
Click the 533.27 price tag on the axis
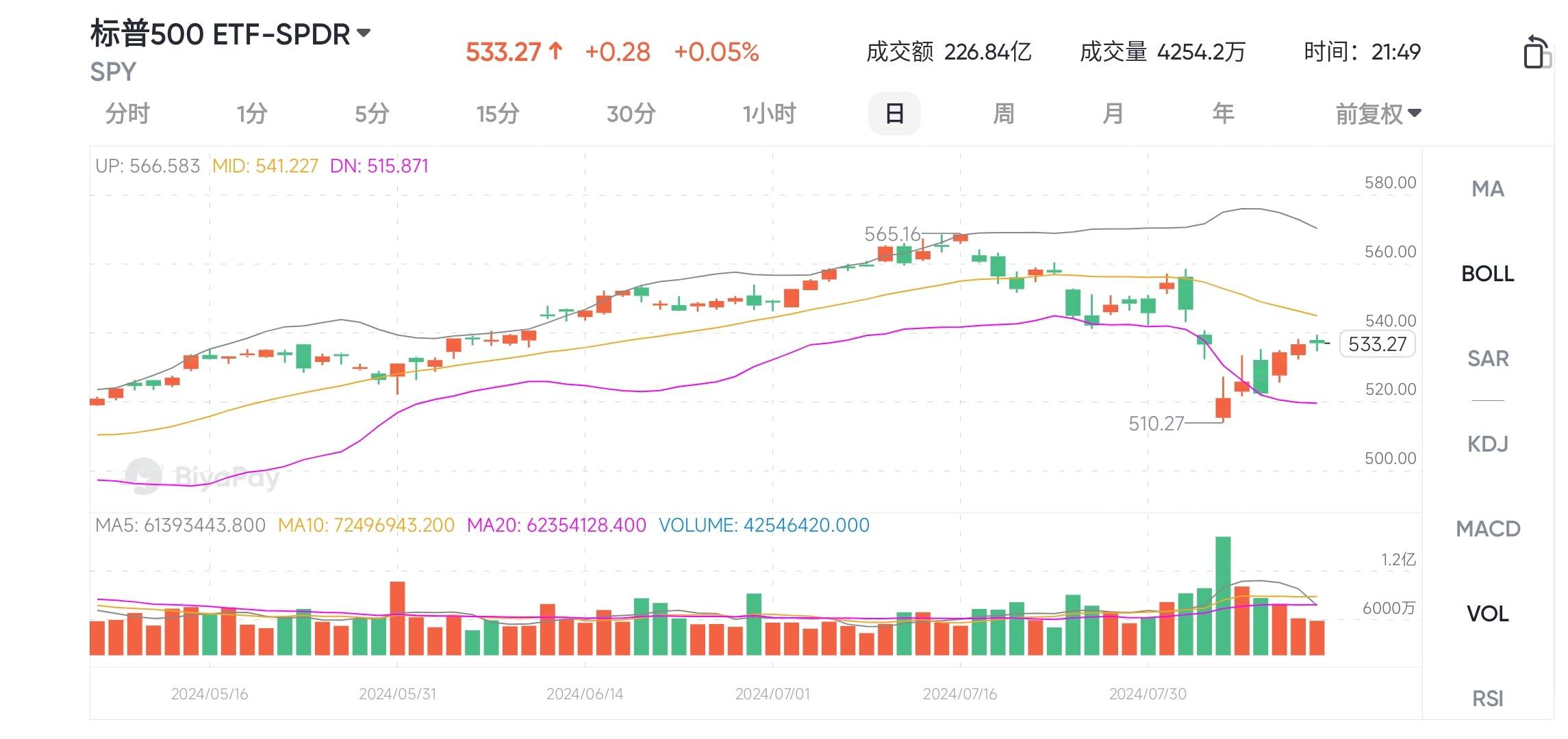coord(1377,344)
